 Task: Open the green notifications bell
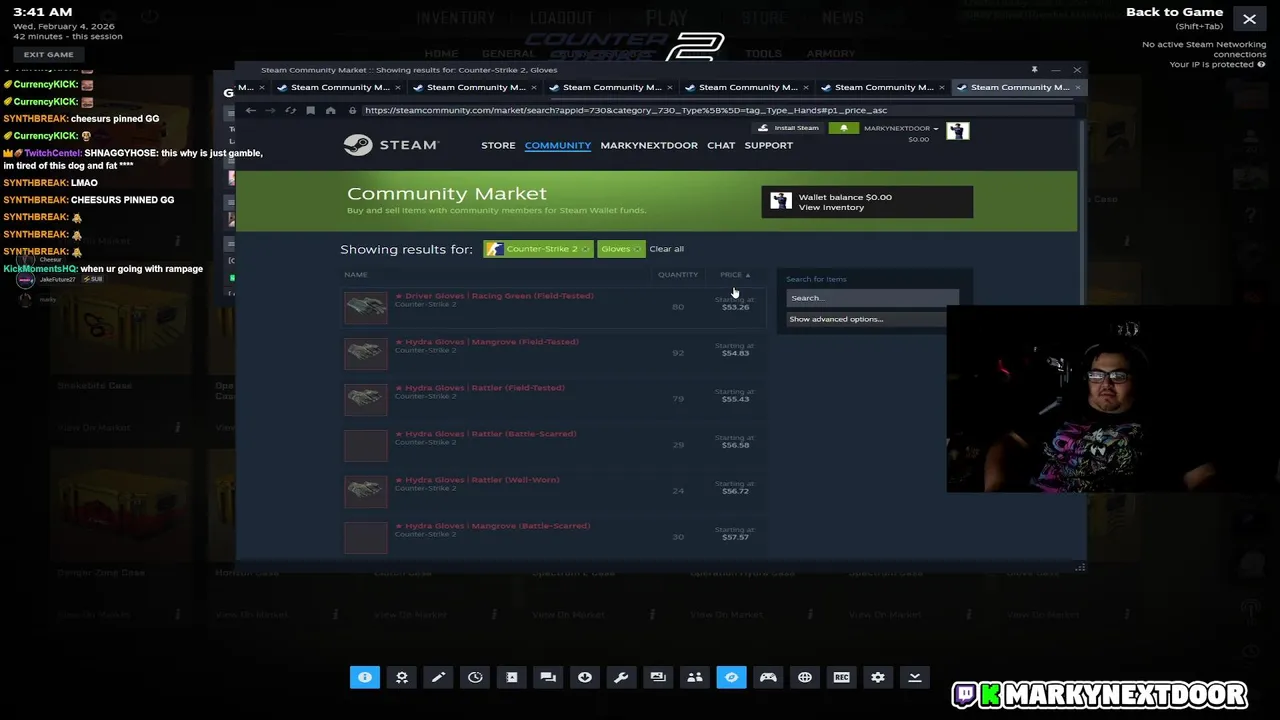[x=843, y=128]
